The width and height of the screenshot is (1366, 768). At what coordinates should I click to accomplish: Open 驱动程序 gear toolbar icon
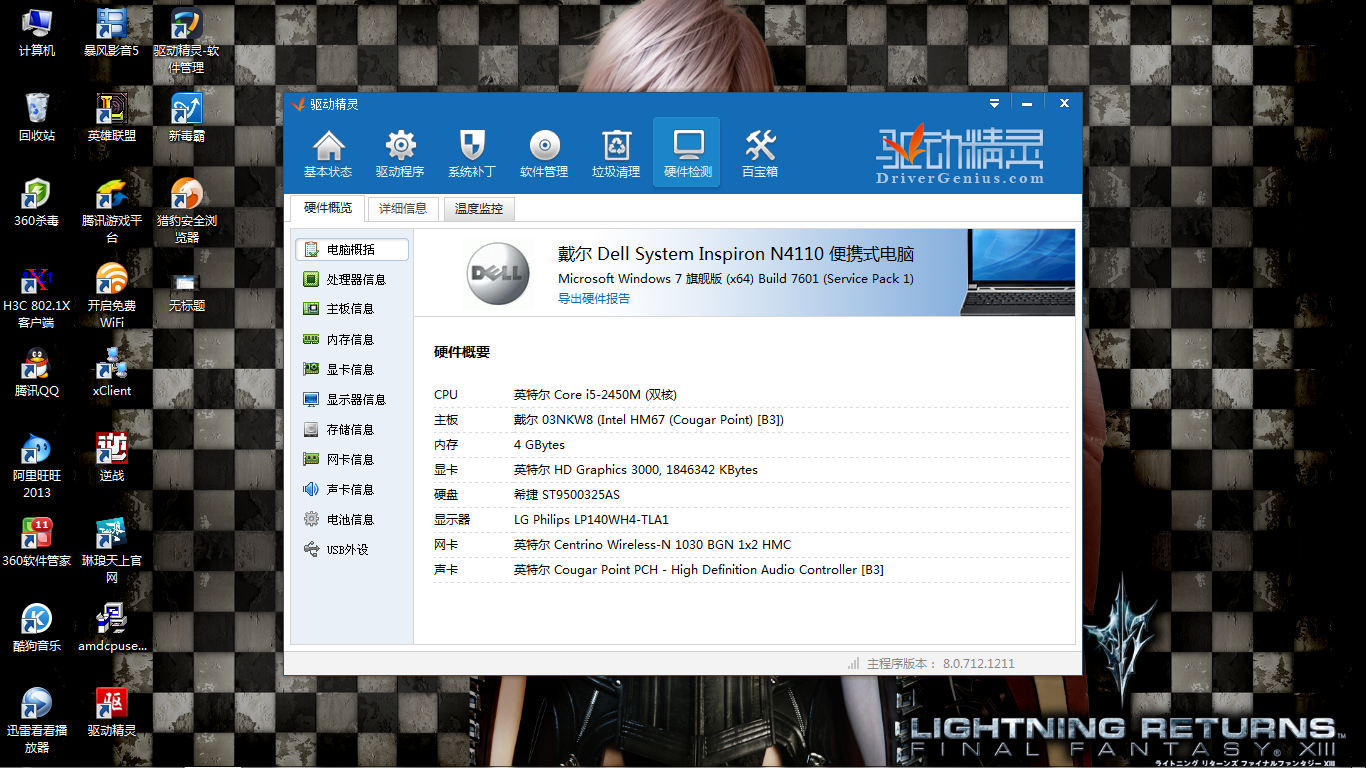coord(400,153)
